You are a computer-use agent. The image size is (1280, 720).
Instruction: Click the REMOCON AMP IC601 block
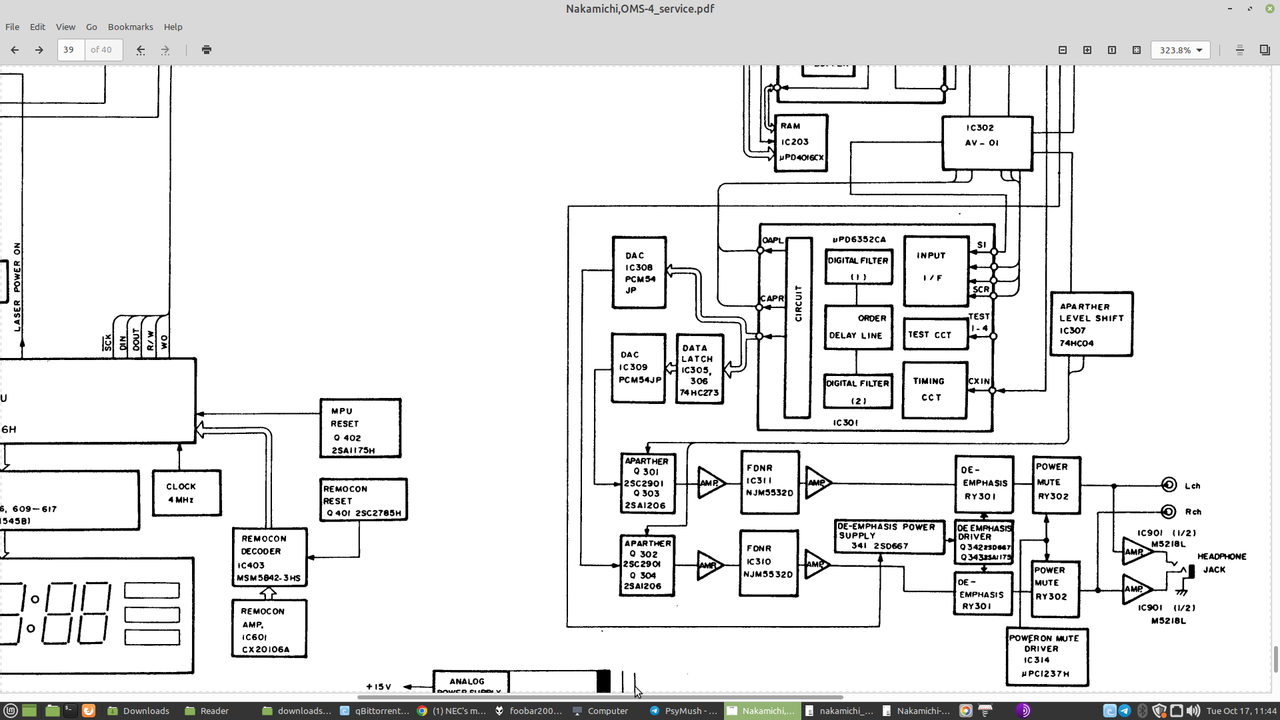tap(269, 629)
